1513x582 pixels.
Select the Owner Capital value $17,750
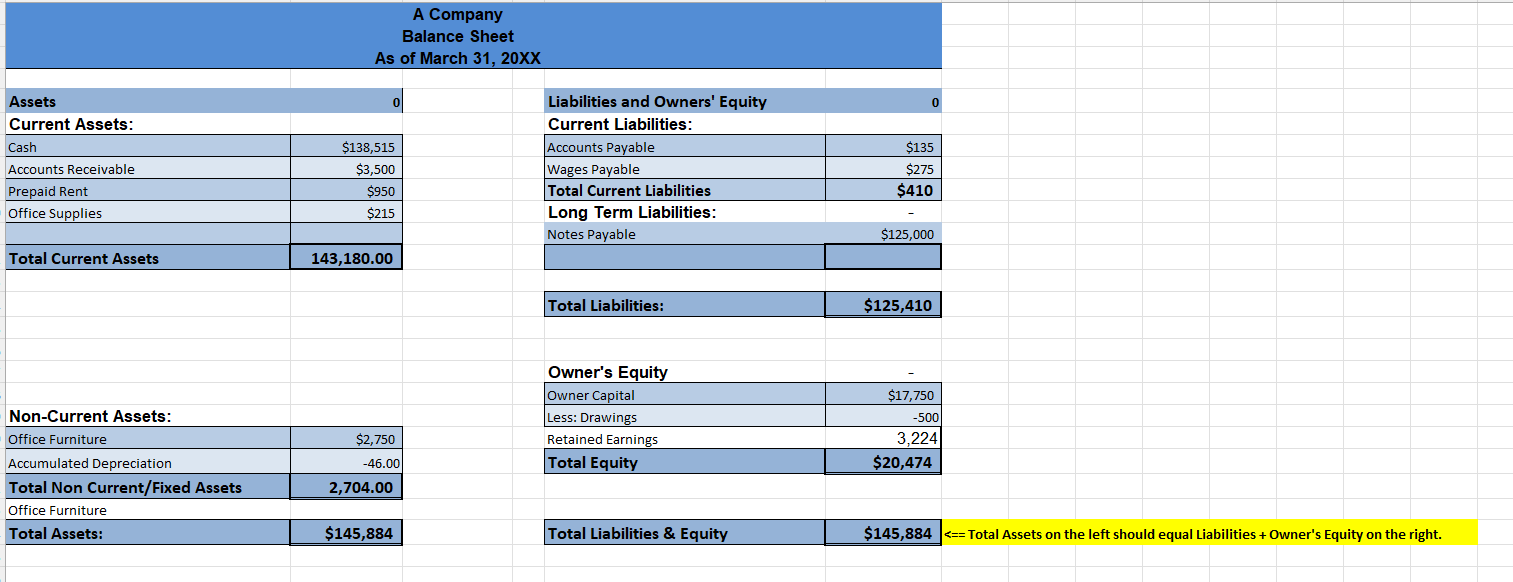[x=882, y=393]
